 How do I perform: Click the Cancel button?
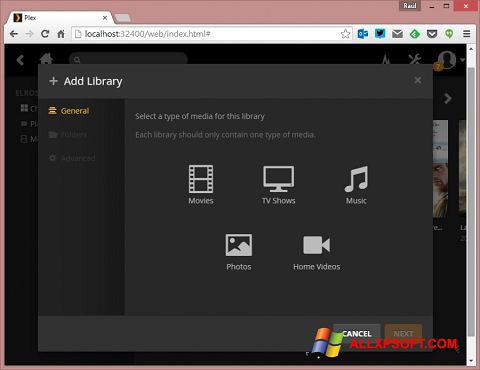coord(356,333)
